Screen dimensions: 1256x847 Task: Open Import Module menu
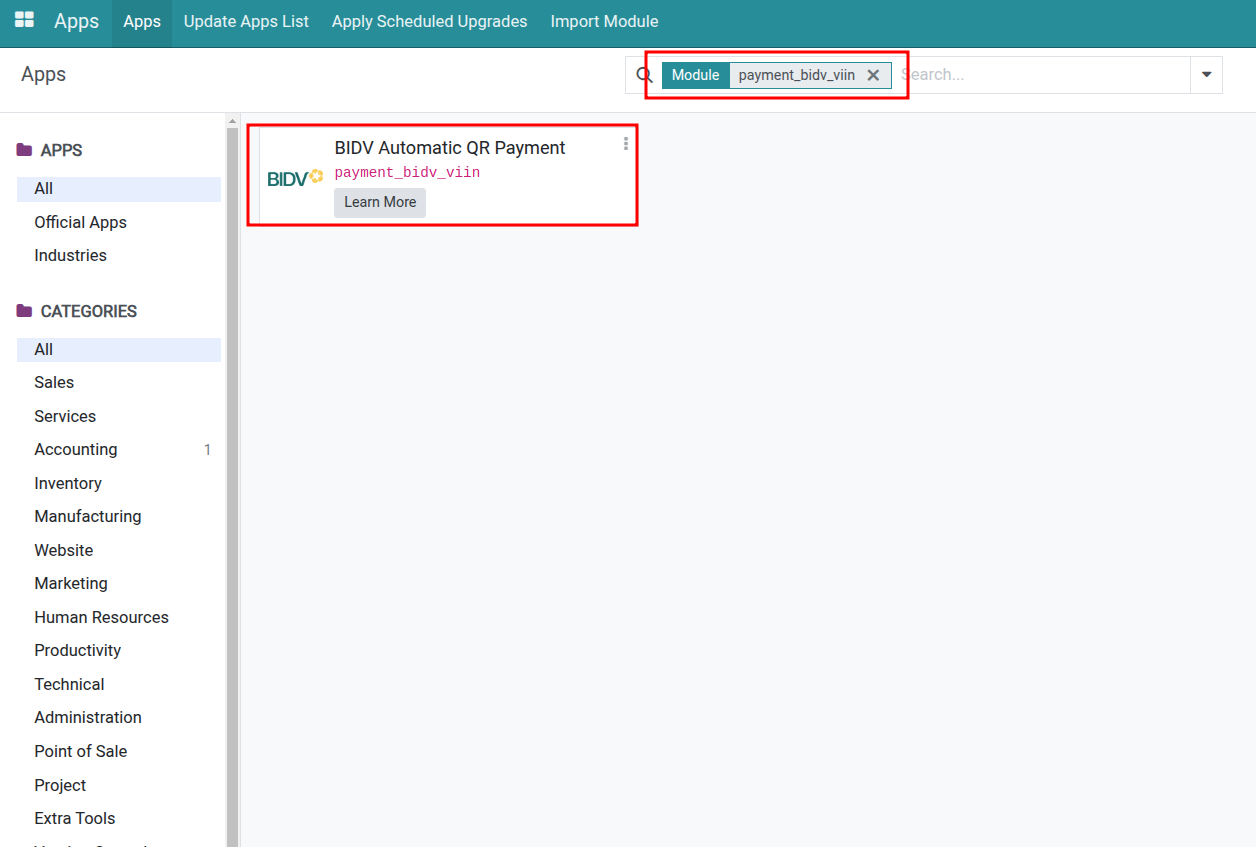604,21
